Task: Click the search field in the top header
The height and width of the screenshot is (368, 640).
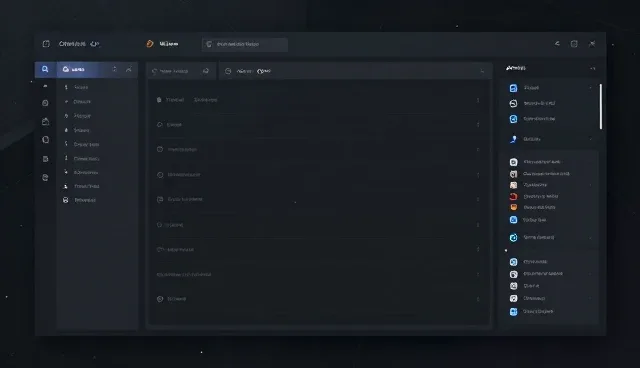Action: 245,44
